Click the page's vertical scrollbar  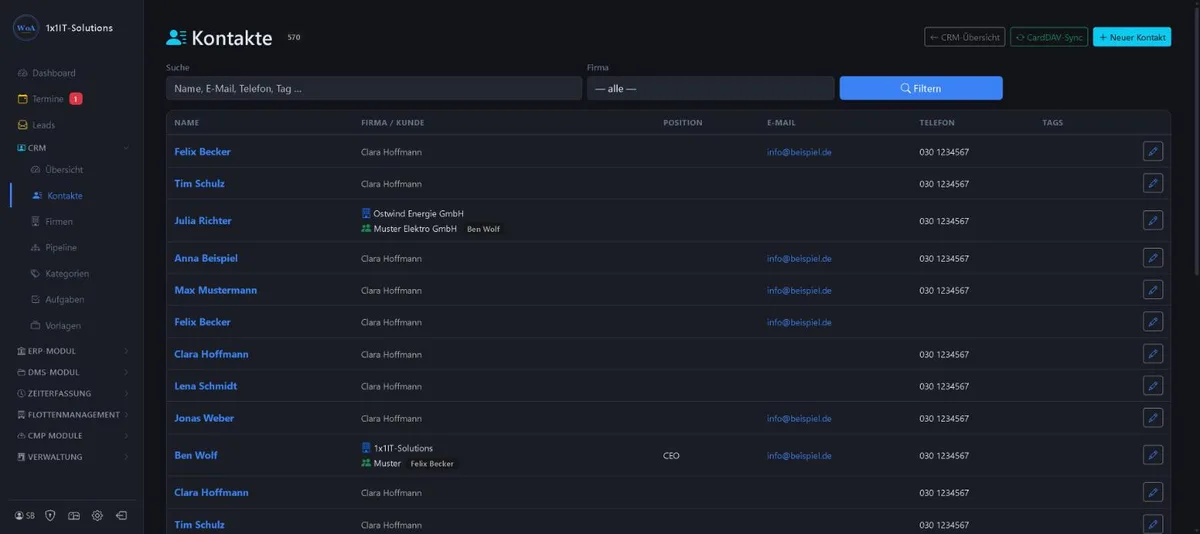(x=1196, y=140)
